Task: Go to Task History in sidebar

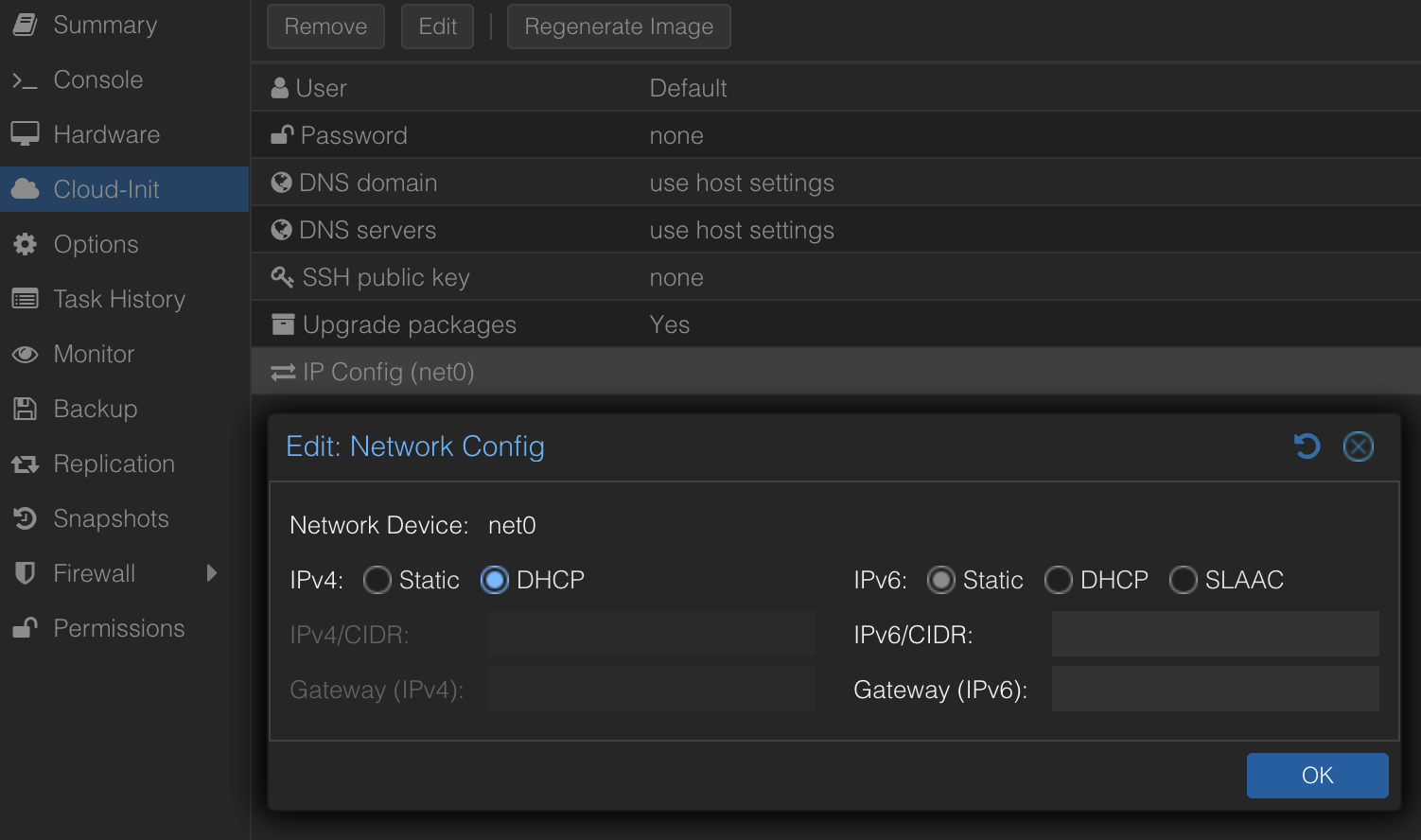Action: click(118, 299)
